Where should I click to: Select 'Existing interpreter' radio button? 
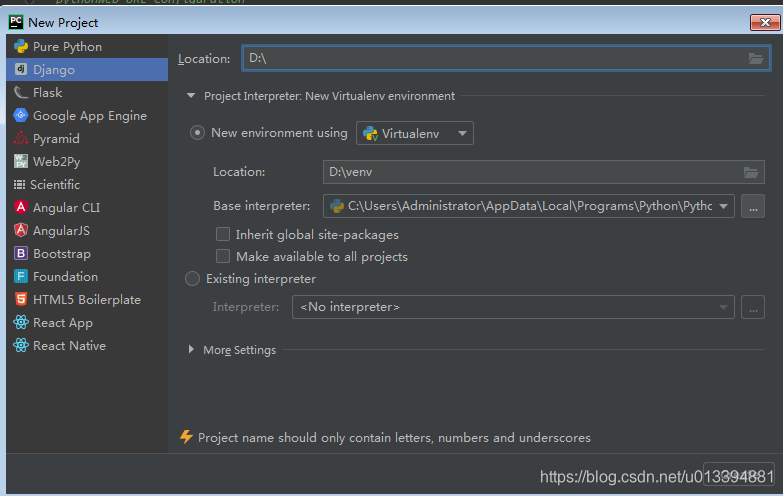(192, 279)
